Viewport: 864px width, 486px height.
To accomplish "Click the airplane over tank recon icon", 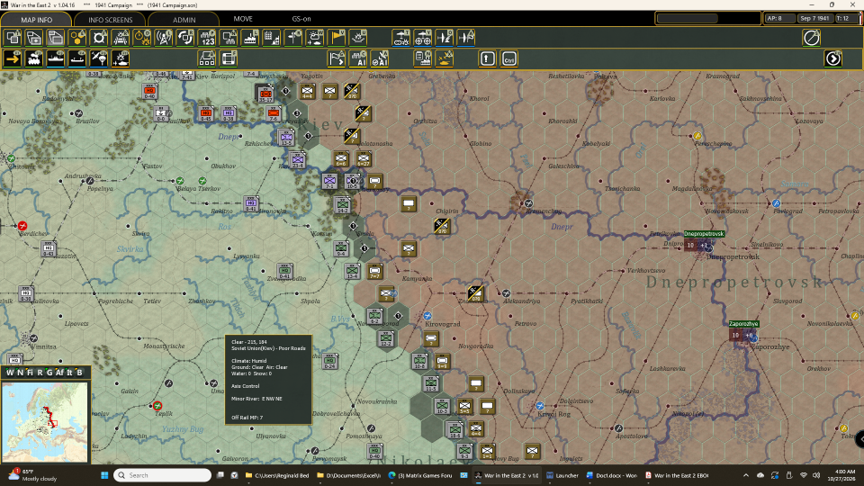I will pyautogui.click(x=401, y=38).
